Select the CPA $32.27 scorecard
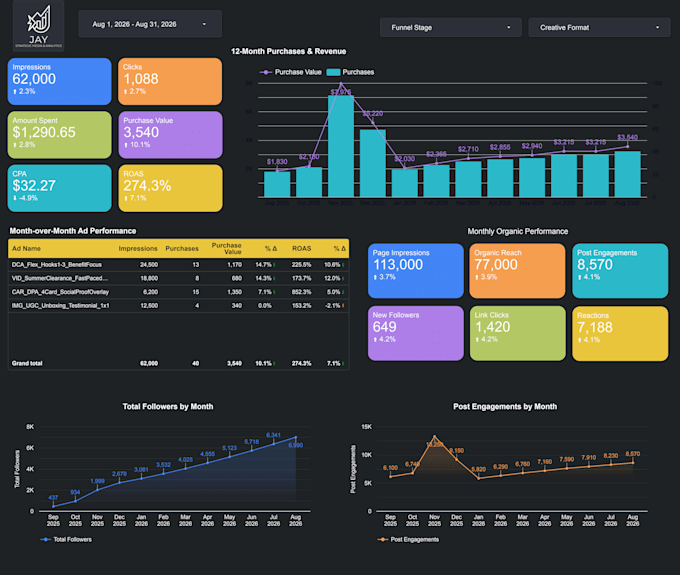 coord(59,188)
